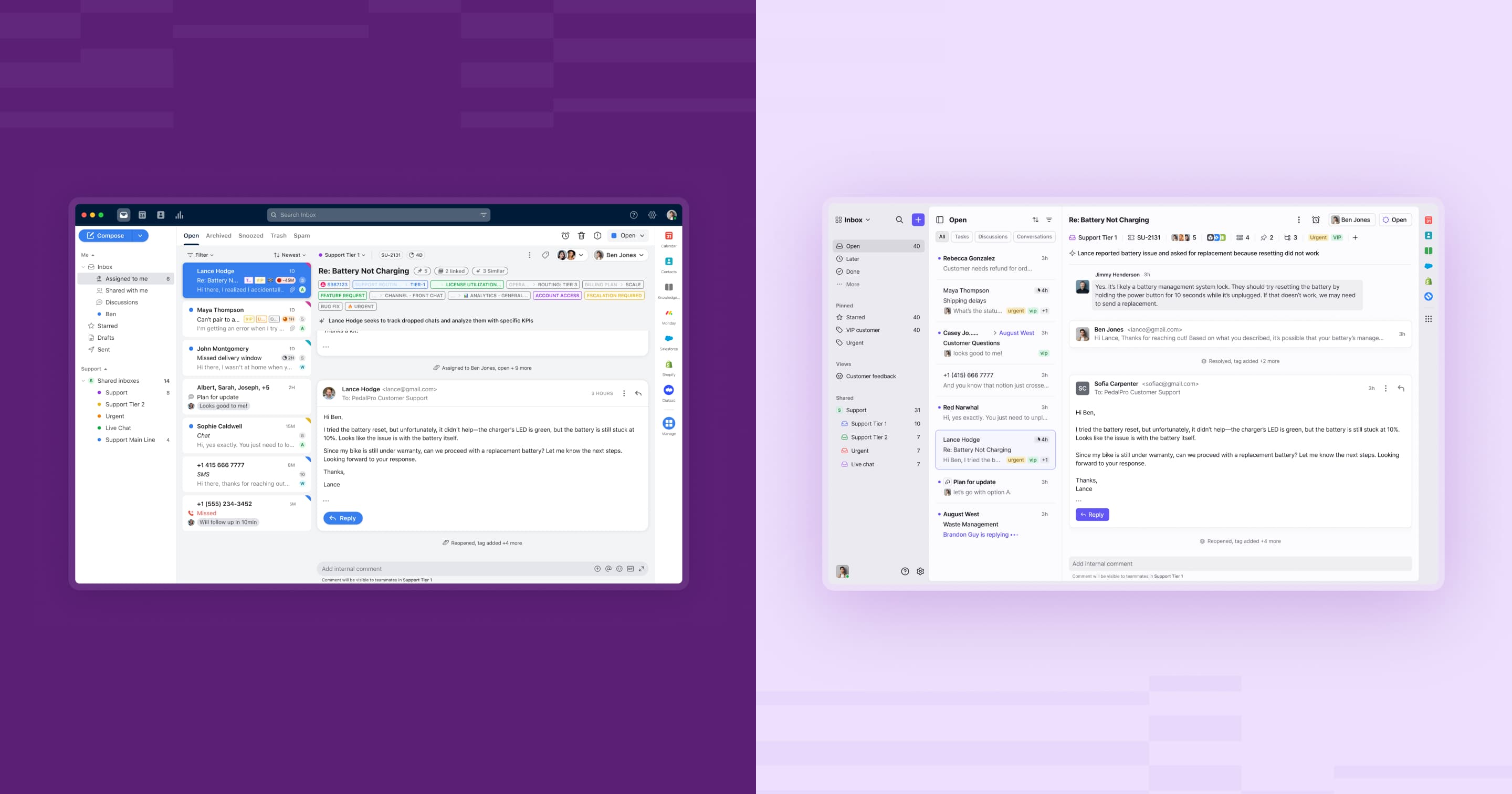
Task: Click the settings gear at the bottom of the right window's sidebar
Action: (920, 571)
